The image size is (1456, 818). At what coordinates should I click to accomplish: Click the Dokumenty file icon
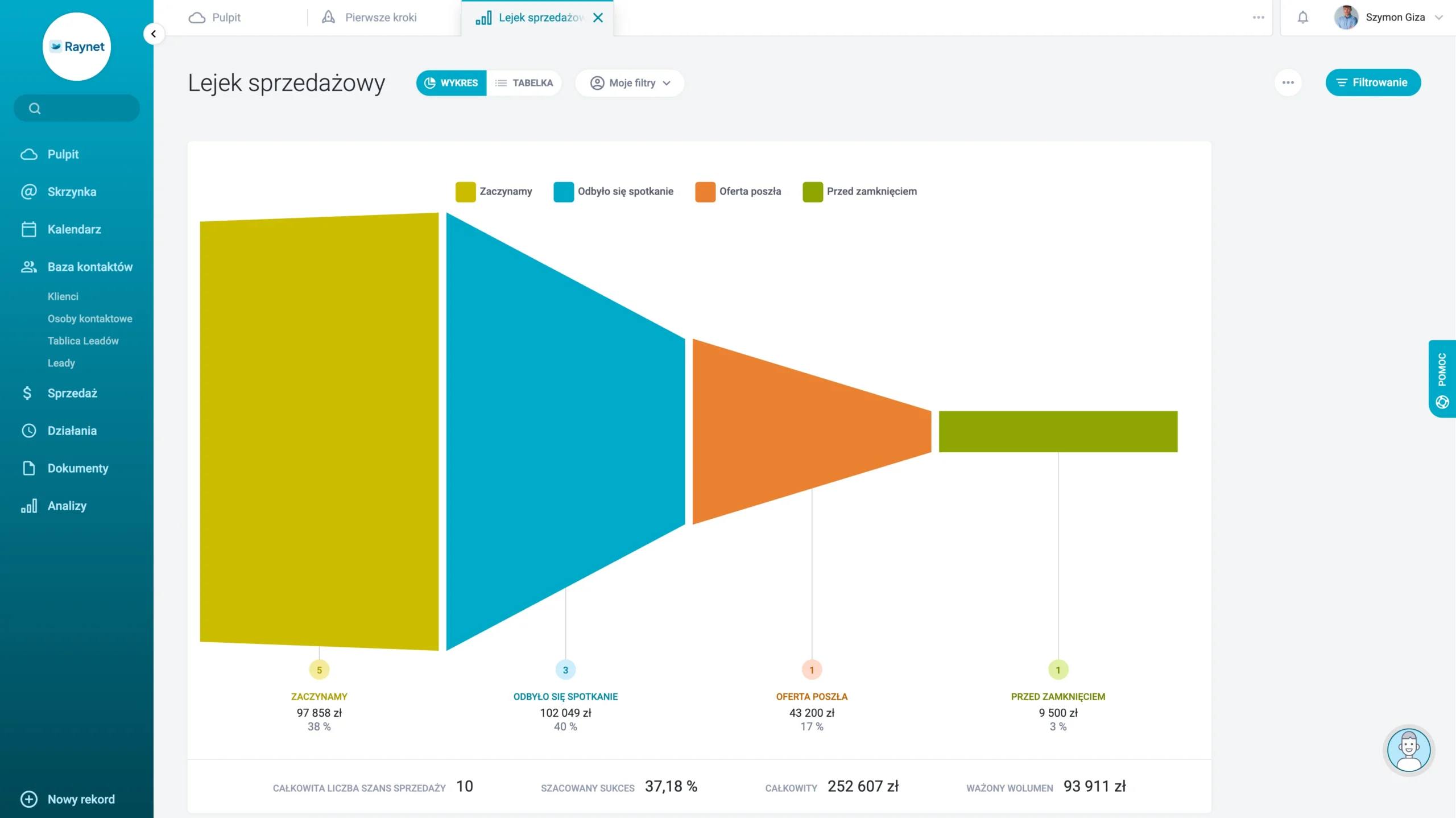(x=29, y=468)
